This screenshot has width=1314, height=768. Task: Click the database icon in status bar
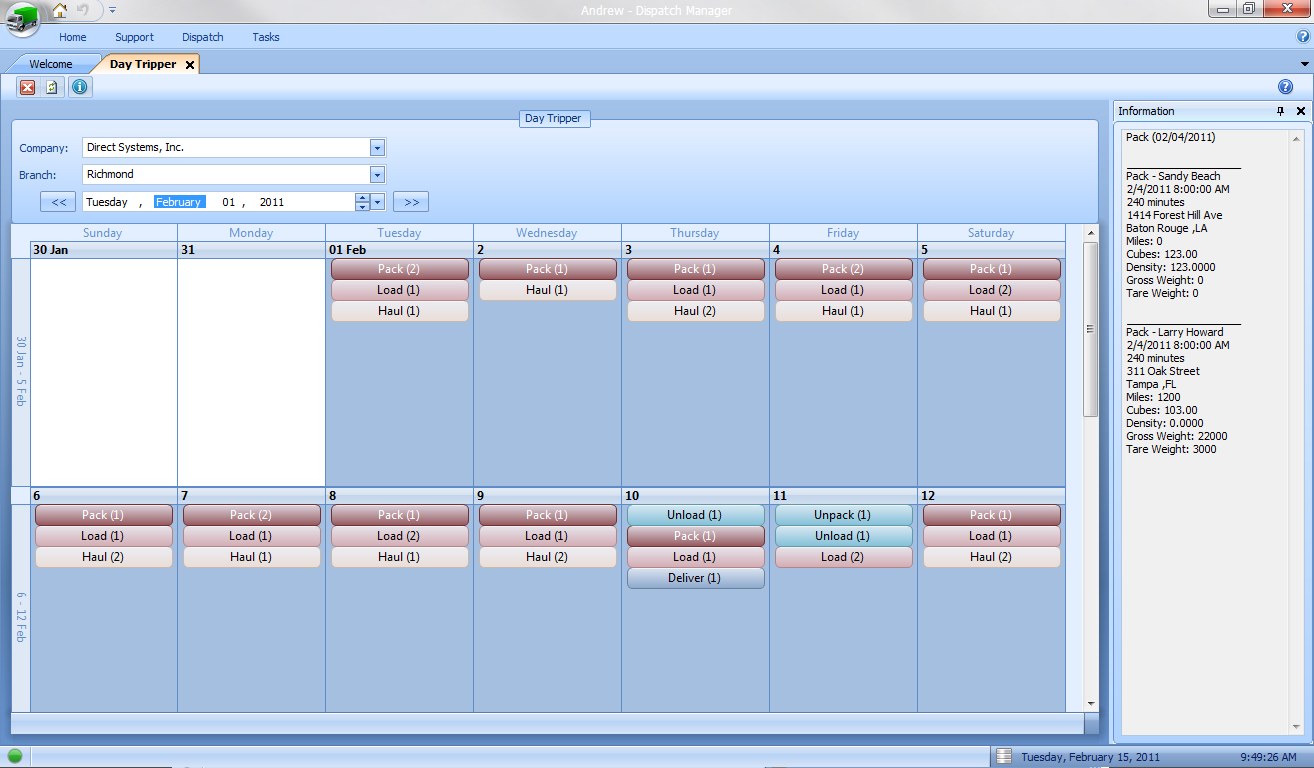click(1004, 757)
